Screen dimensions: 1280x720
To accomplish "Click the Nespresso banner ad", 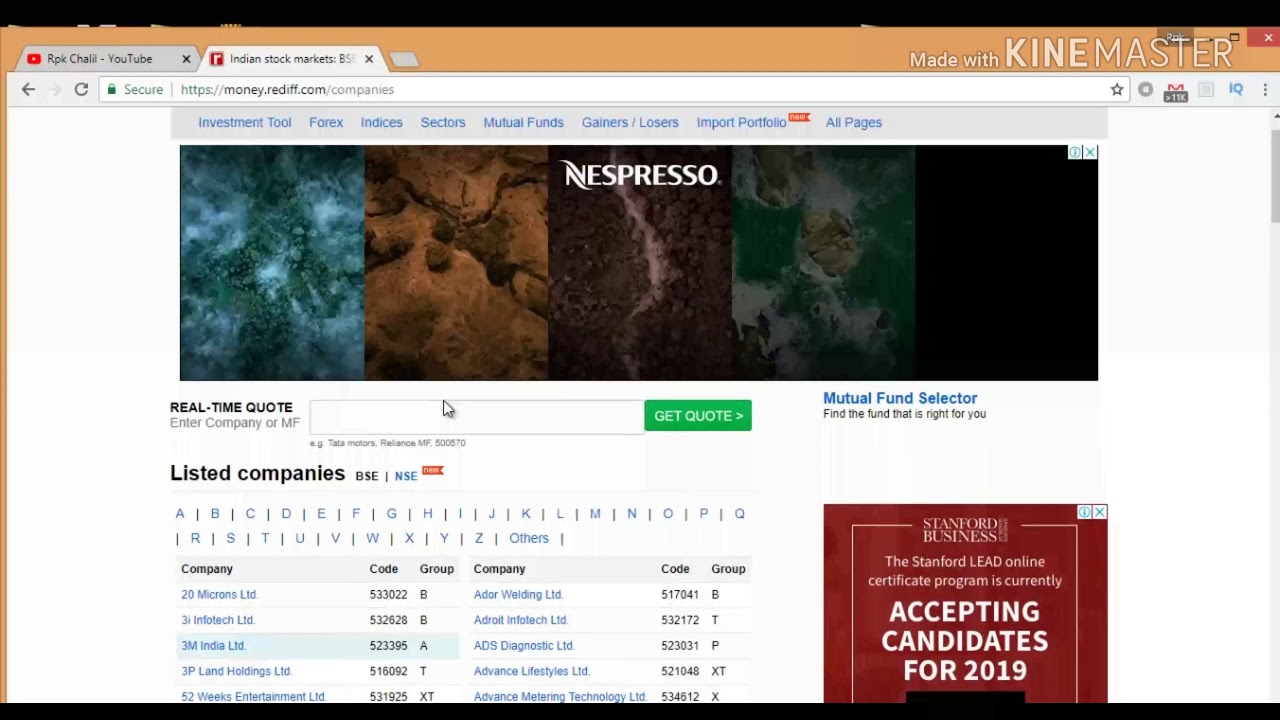I will point(639,263).
